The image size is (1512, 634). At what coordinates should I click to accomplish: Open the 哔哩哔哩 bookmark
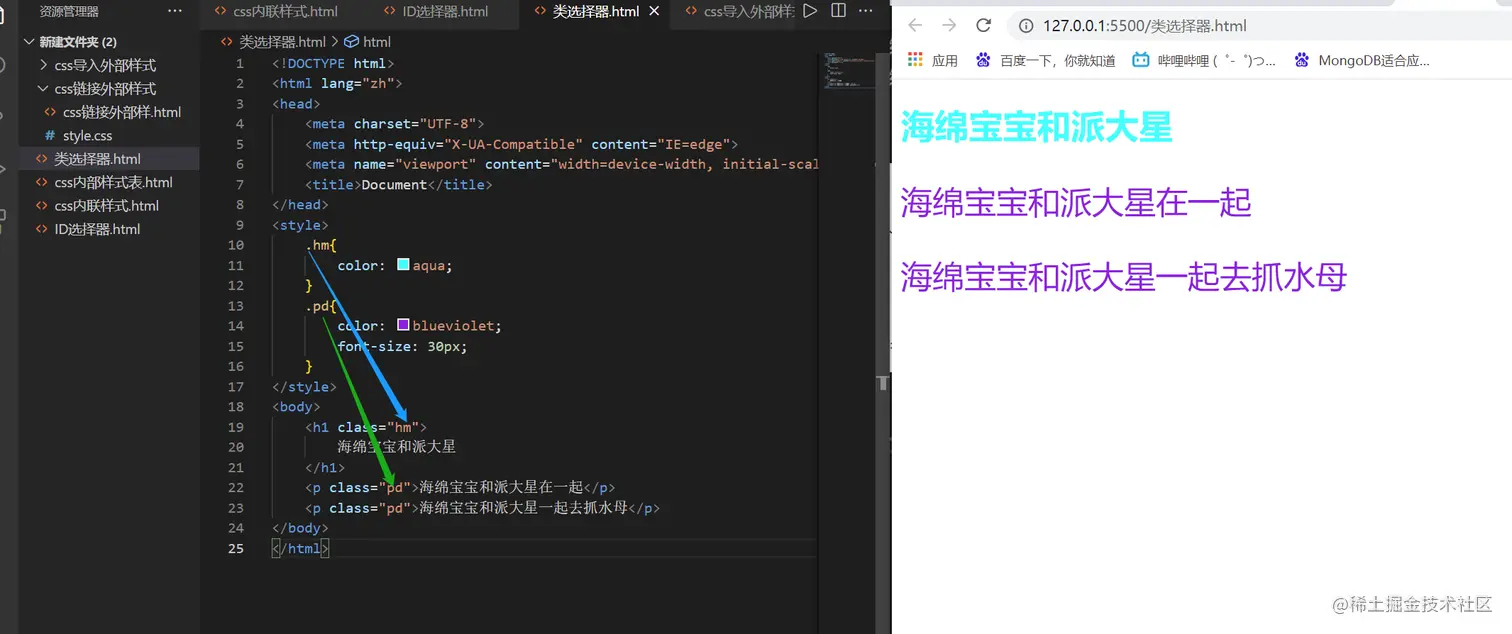(x=1204, y=60)
